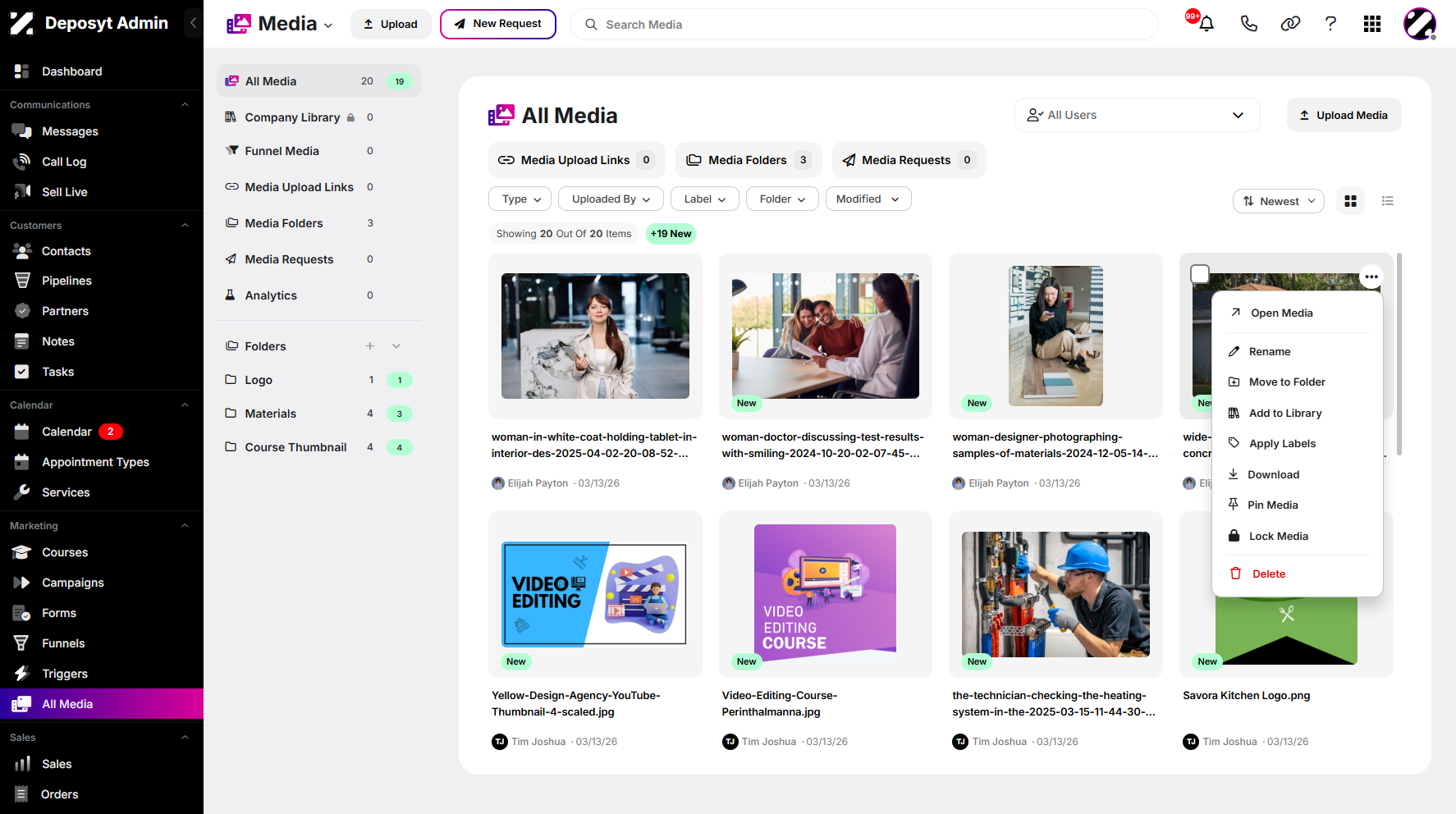Open the Type filter dropdown
Screen dimensions: 1456x814
[521, 199]
